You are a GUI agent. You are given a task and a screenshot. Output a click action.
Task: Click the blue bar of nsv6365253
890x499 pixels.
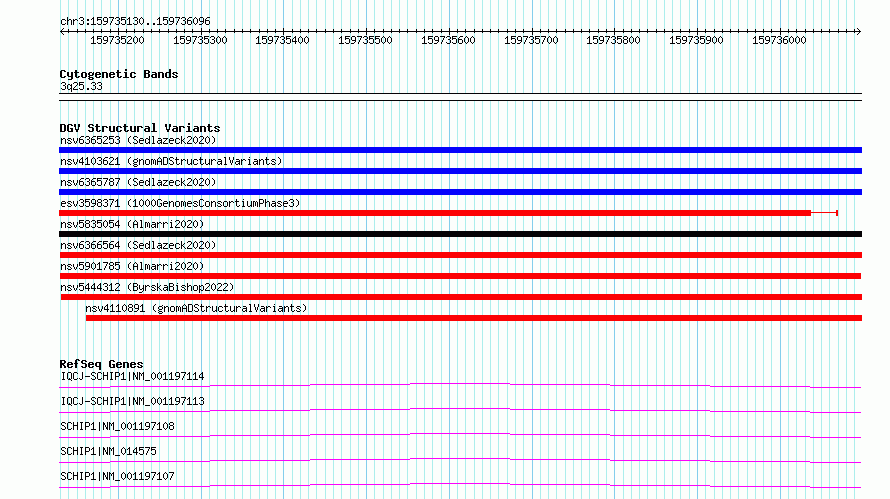coord(460,150)
